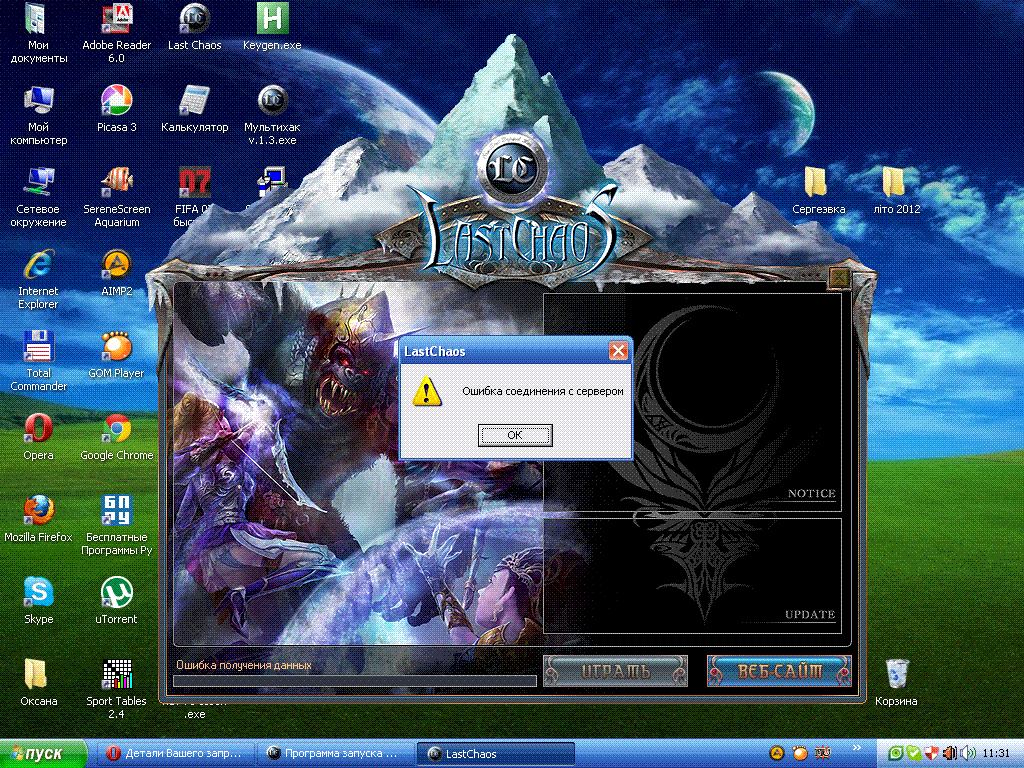Select Бесплатные Программы Ру shortcut
The height and width of the screenshot is (768, 1024).
pyautogui.click(x=116, y=525)
